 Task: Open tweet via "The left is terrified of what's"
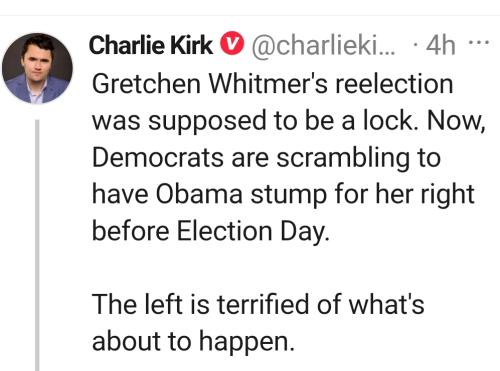[258, 304]
